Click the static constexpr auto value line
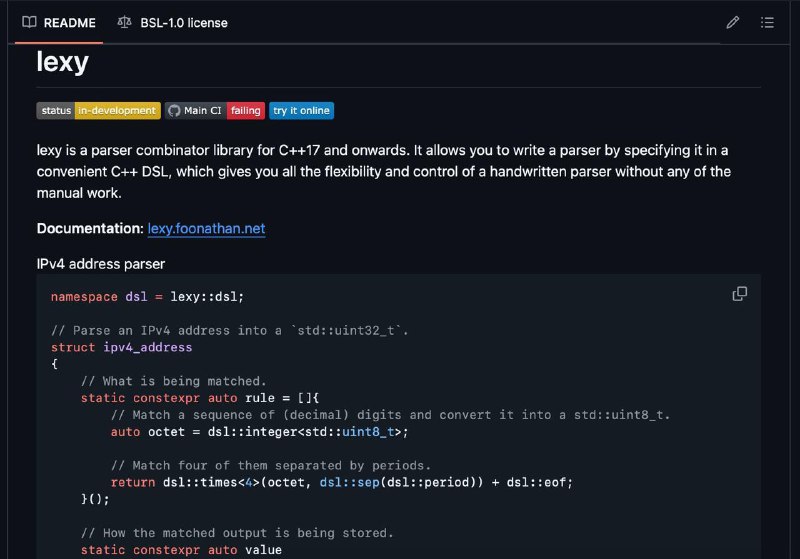The width and height of the screenshot is (800, 559). 181,550
